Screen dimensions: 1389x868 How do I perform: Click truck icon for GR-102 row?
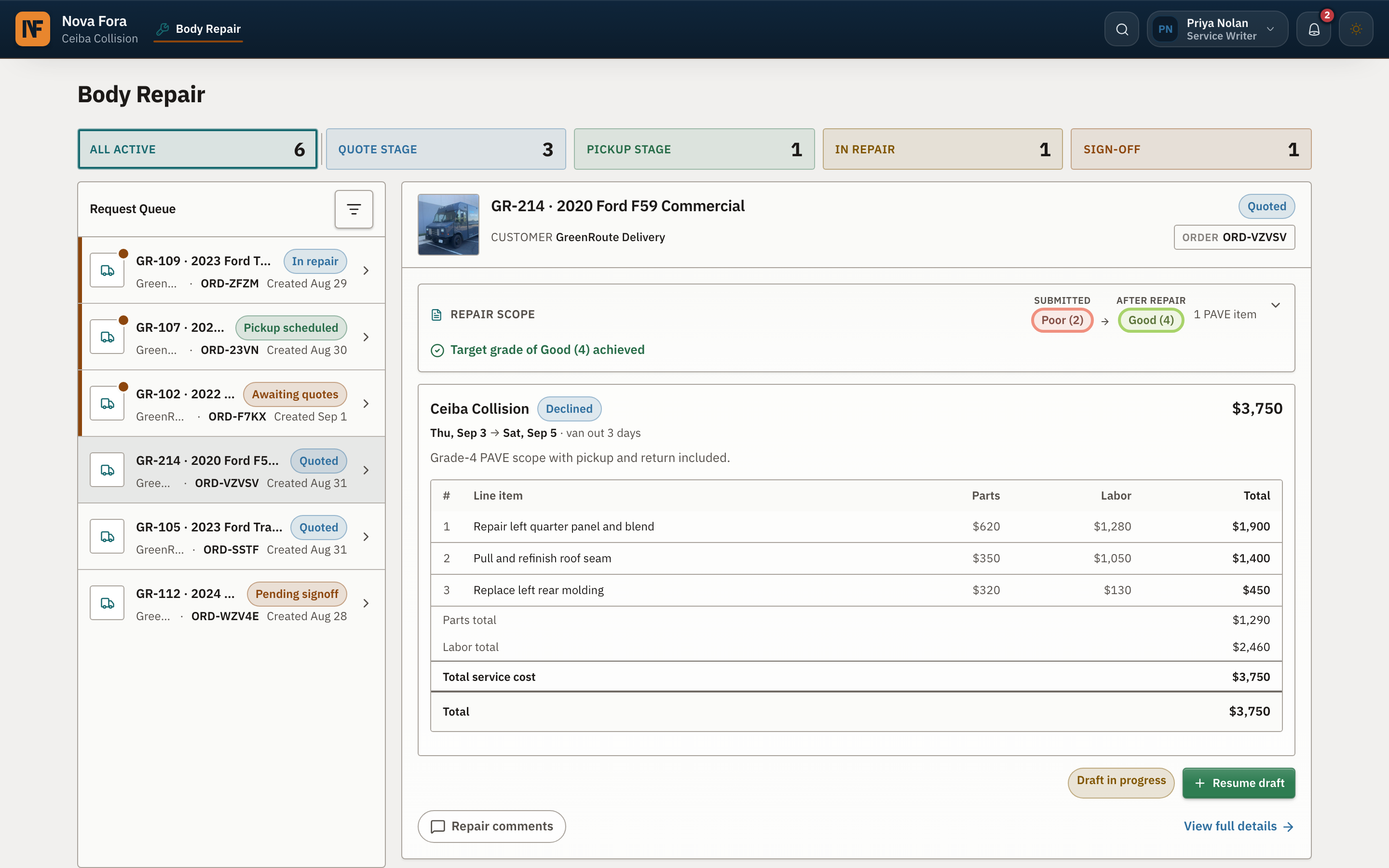pyautogui.click(x=108, y=404)
